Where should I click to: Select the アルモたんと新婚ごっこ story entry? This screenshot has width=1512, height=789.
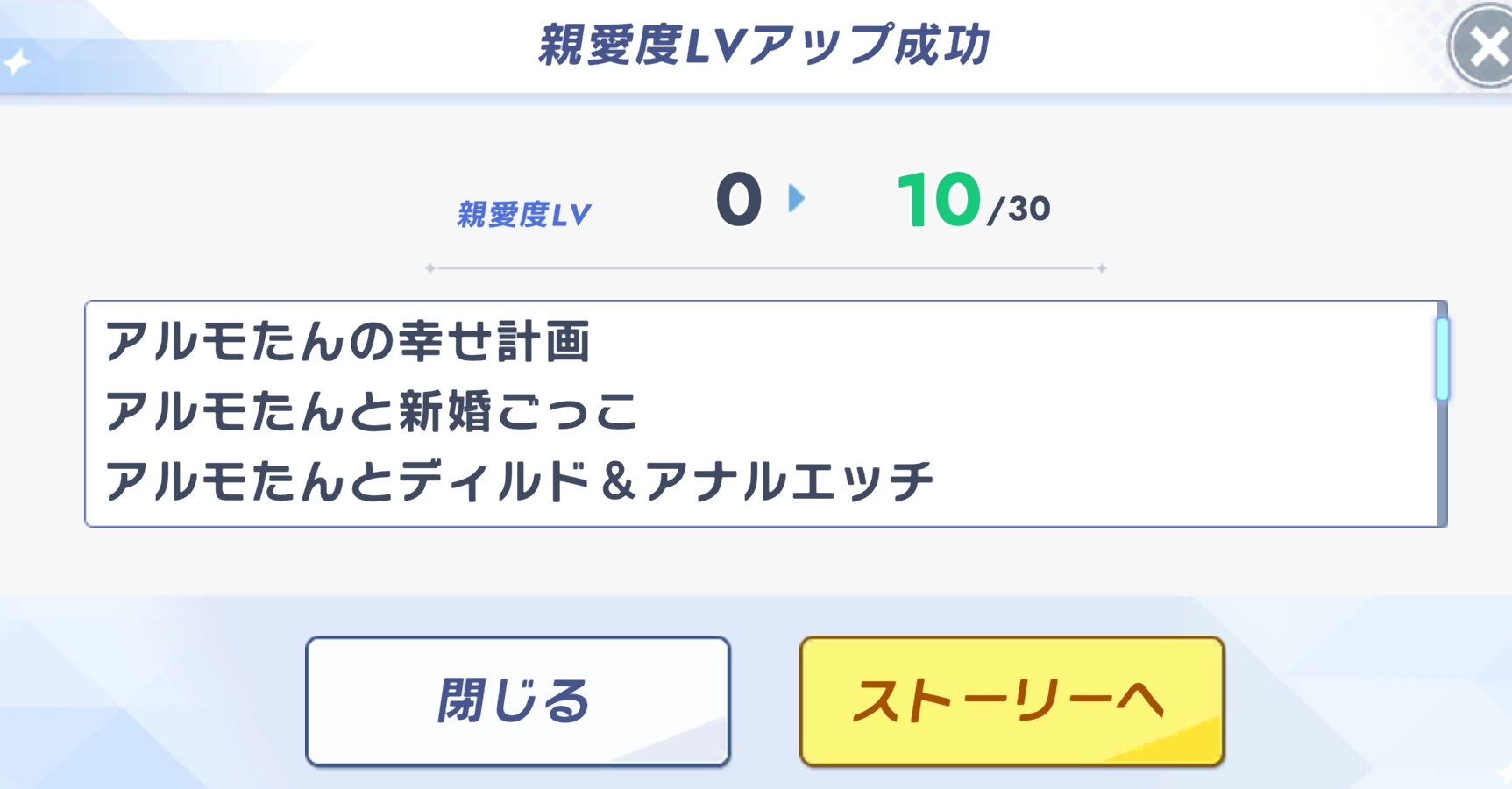[371, 412]
